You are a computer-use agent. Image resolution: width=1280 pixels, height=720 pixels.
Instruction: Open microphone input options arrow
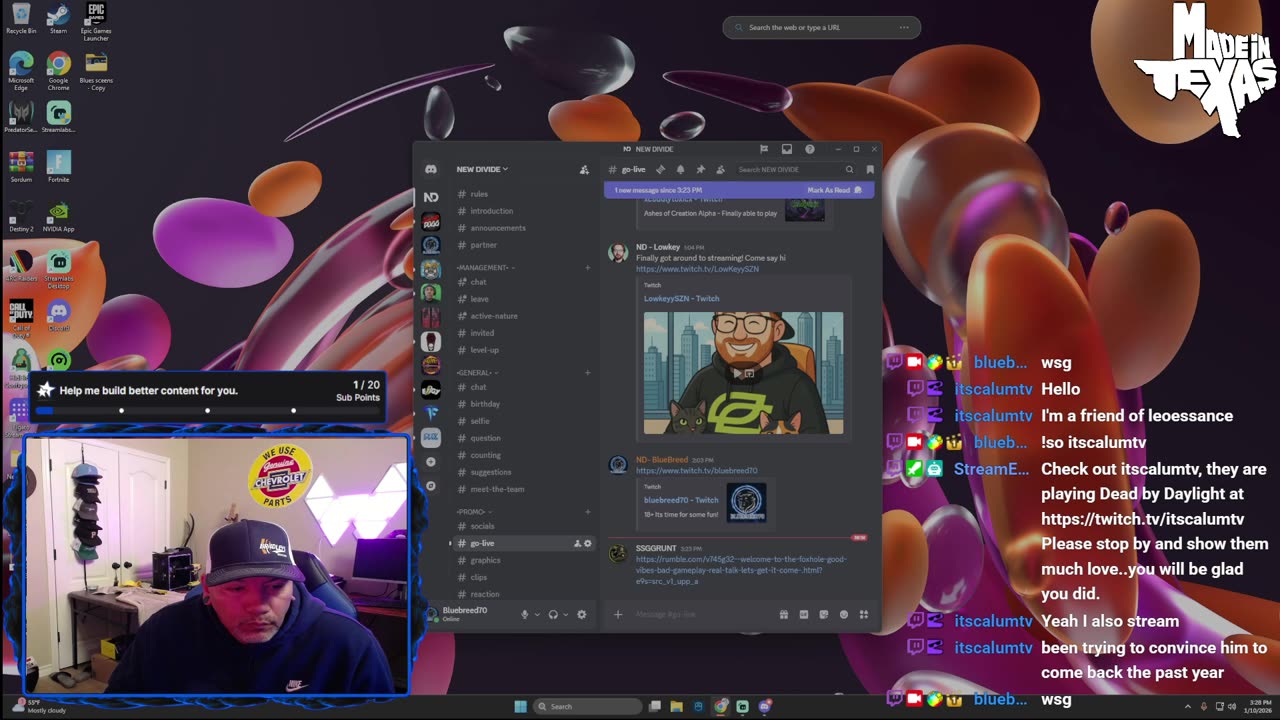coord(537,614)
